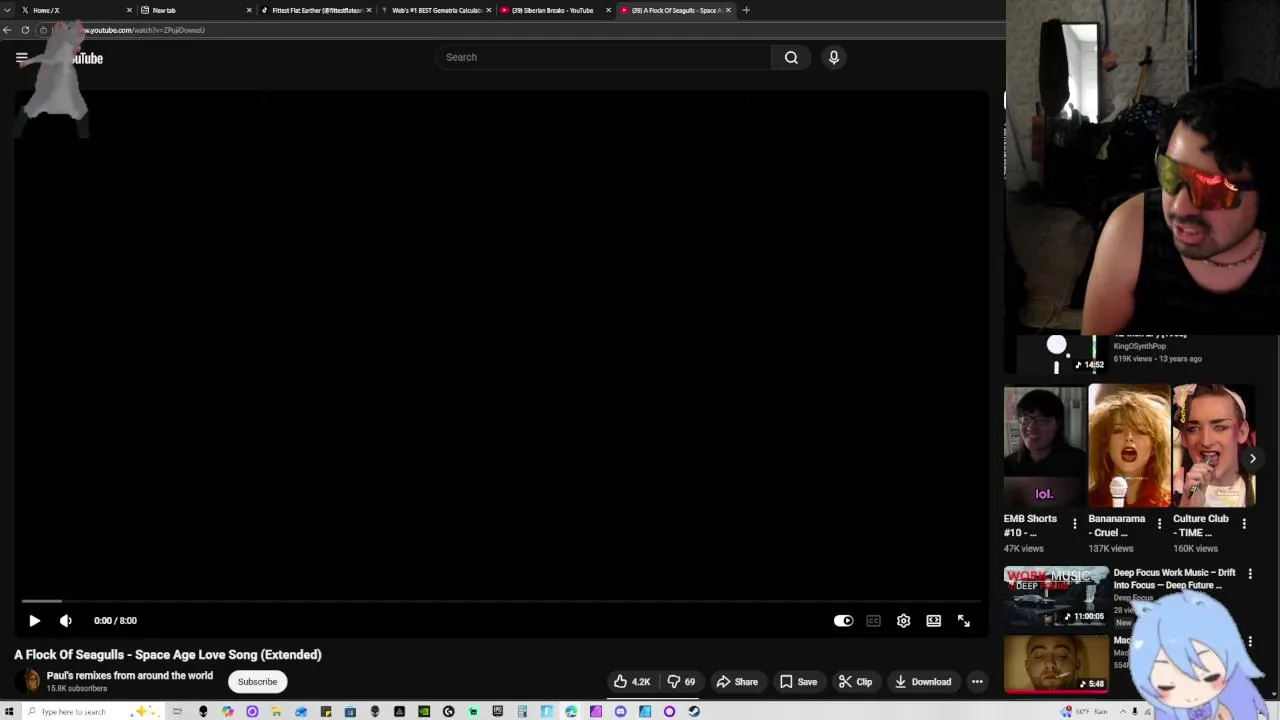The image size is (1280, 720).
Task: Subscribe to Paul's remixes channel
Action: (x=257, y=682)
